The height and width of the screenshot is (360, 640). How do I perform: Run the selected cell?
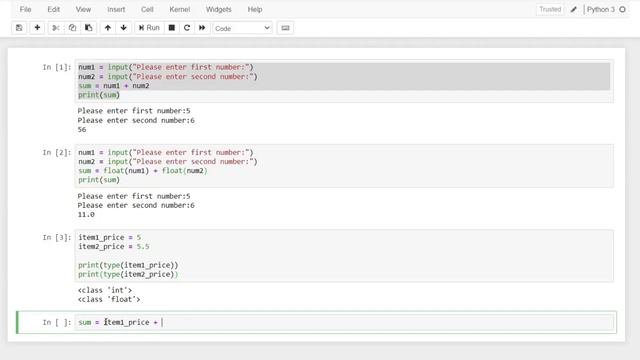(x=149, y=28)
